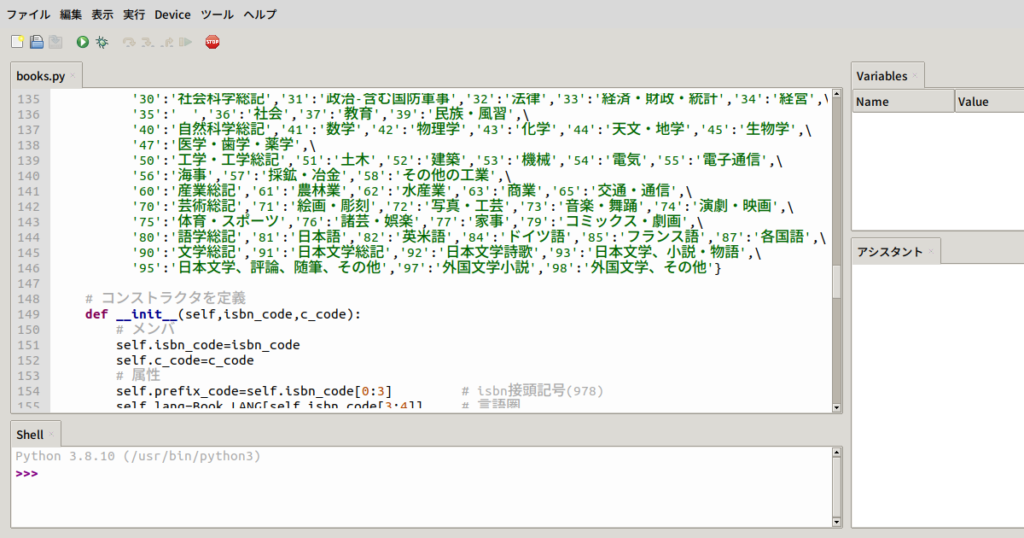This screenshot has width=1024, height=538.
Task: Select the Shell tab
Action: coord(30,434)
